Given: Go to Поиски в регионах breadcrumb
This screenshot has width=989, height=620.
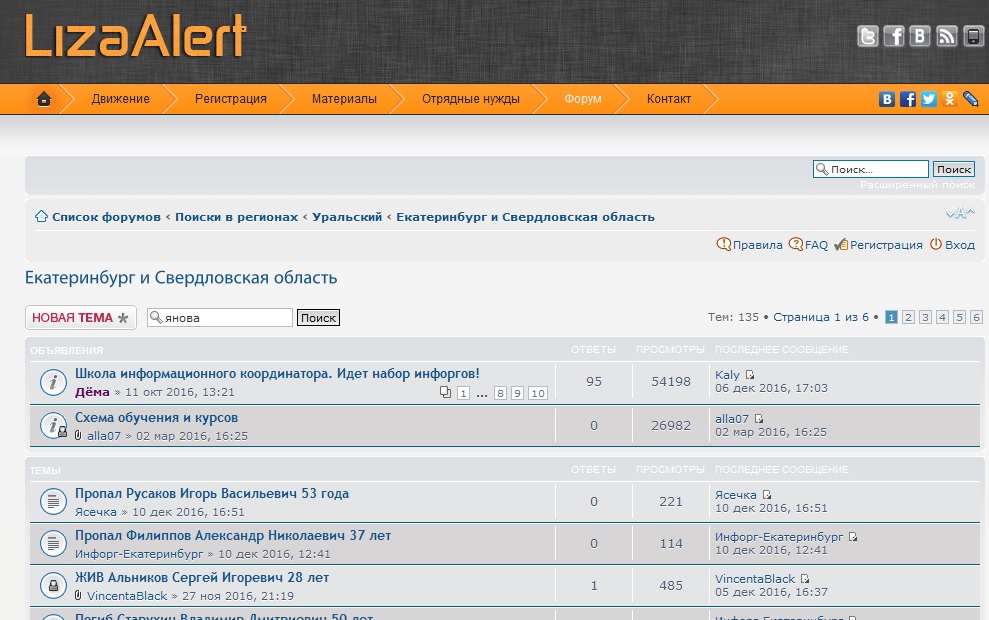Looking at the screenshot, I should [x=237, y=217].
